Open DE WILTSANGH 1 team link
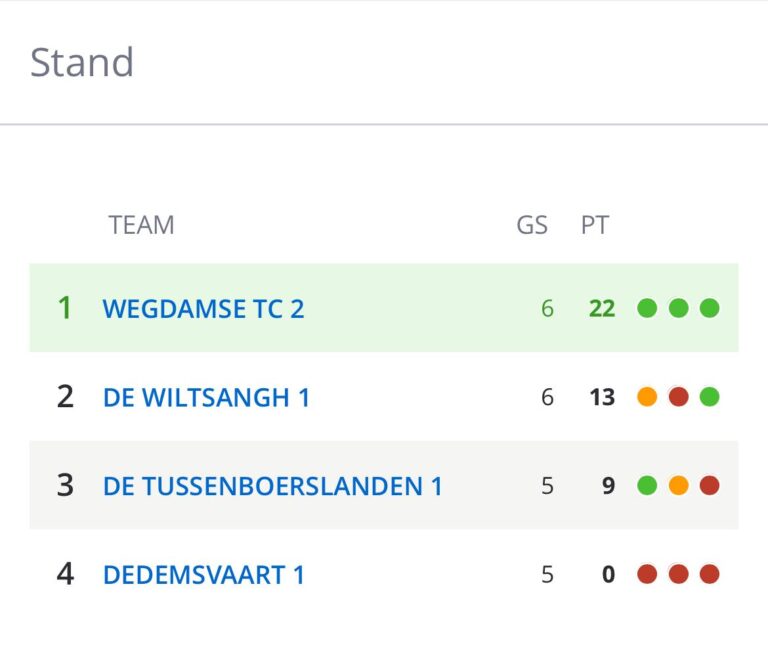The height and width of the screenshot is (664, 768). pos(206,397)
